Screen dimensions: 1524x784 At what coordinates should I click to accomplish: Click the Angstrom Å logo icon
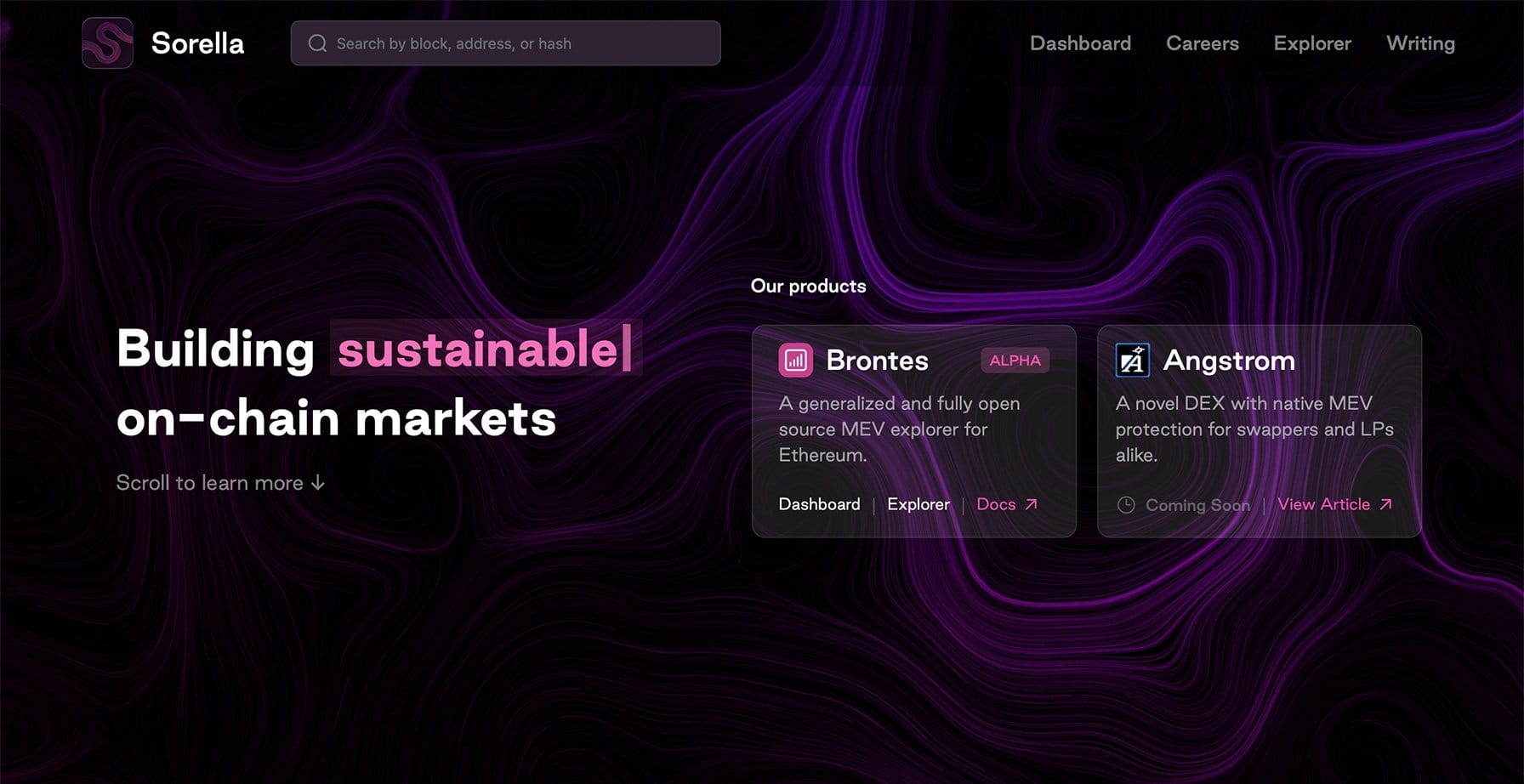1132,361
